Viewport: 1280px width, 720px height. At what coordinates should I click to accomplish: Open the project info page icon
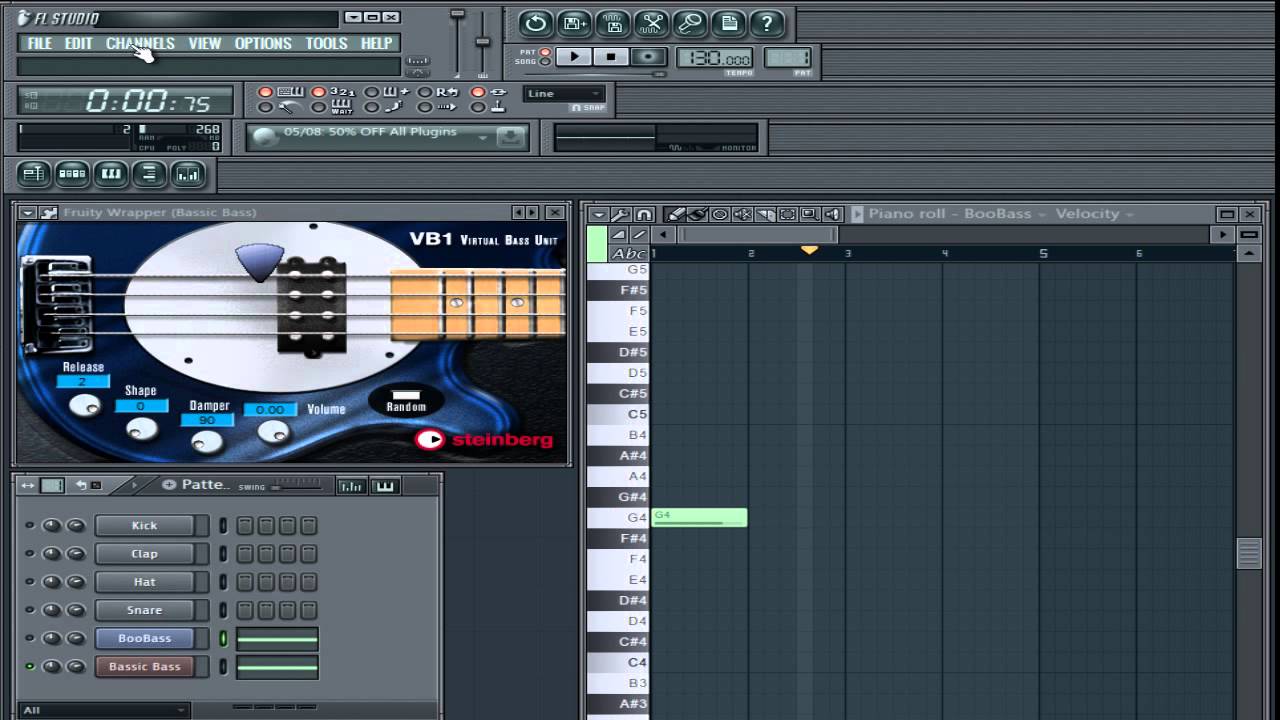(729, 23)
